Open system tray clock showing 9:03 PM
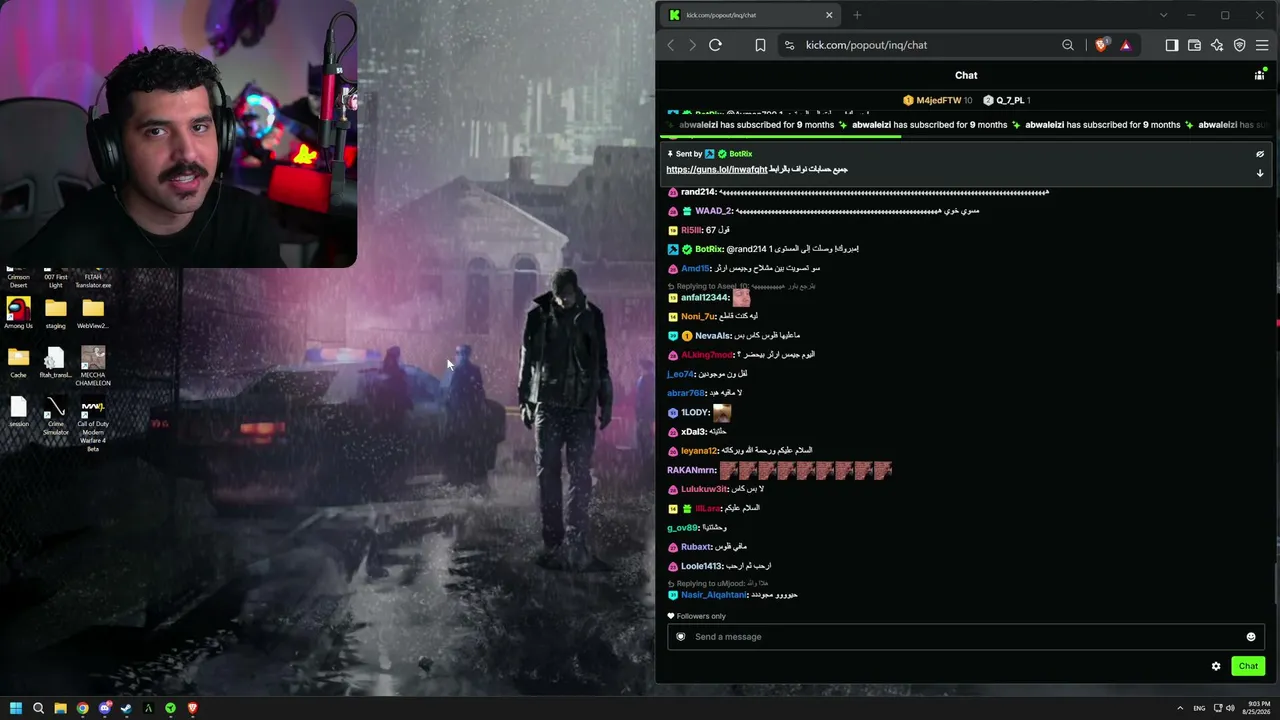The image size is (1280, 720). coord(1255,708)
